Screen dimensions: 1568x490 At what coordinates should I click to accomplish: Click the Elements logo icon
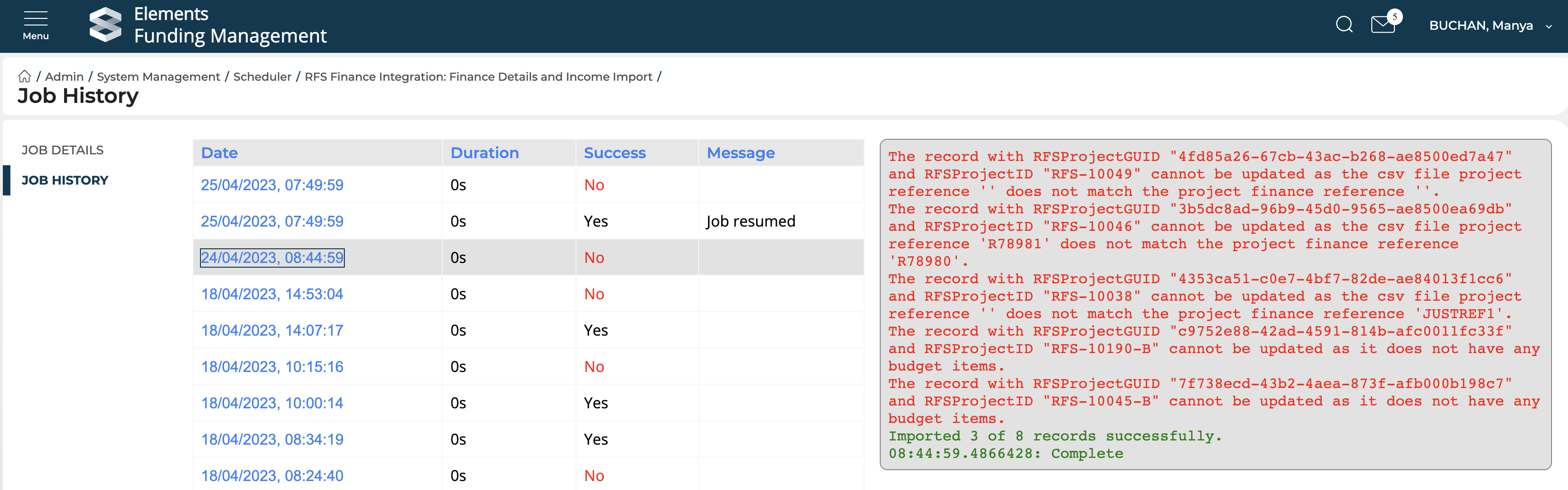click(x=106, y=25)
